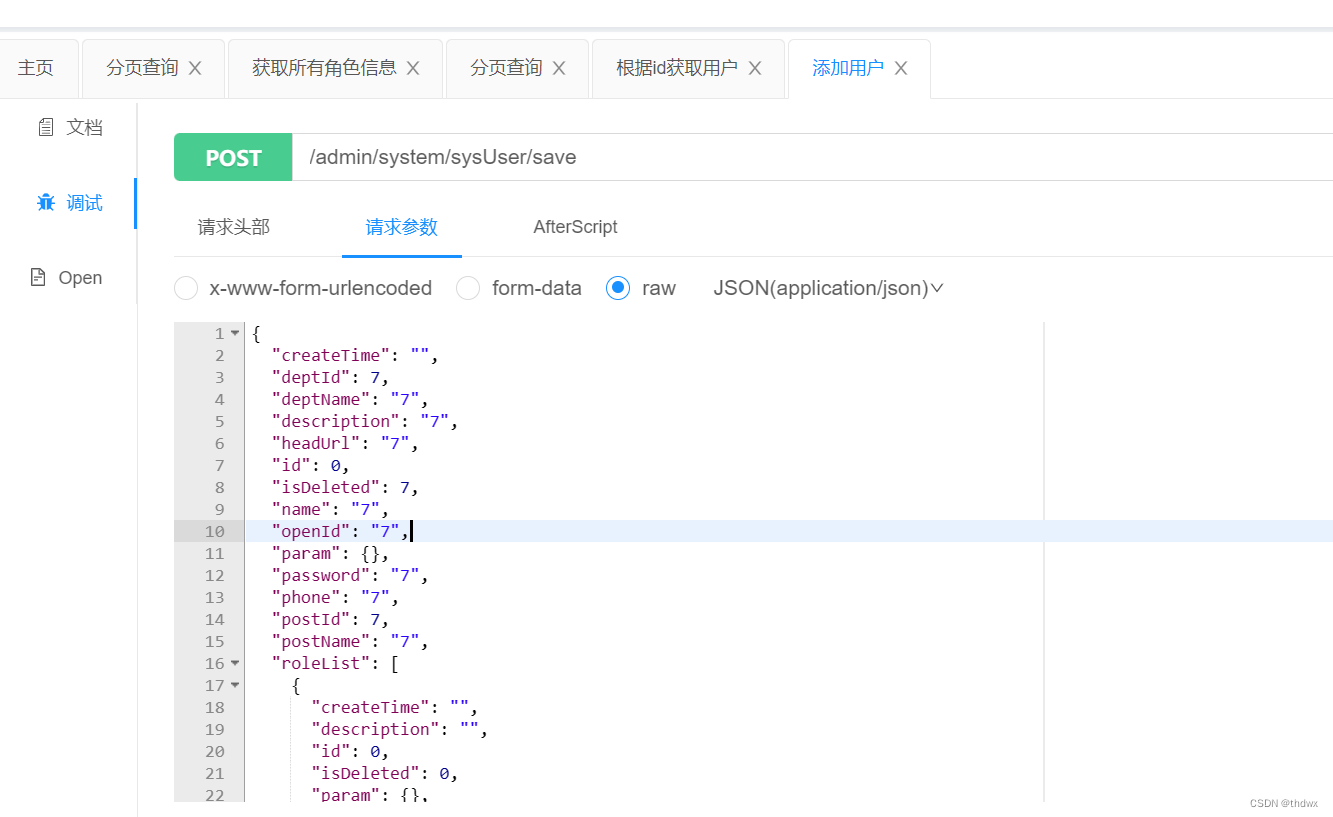Click the "name": "7" line

(330, 509)
